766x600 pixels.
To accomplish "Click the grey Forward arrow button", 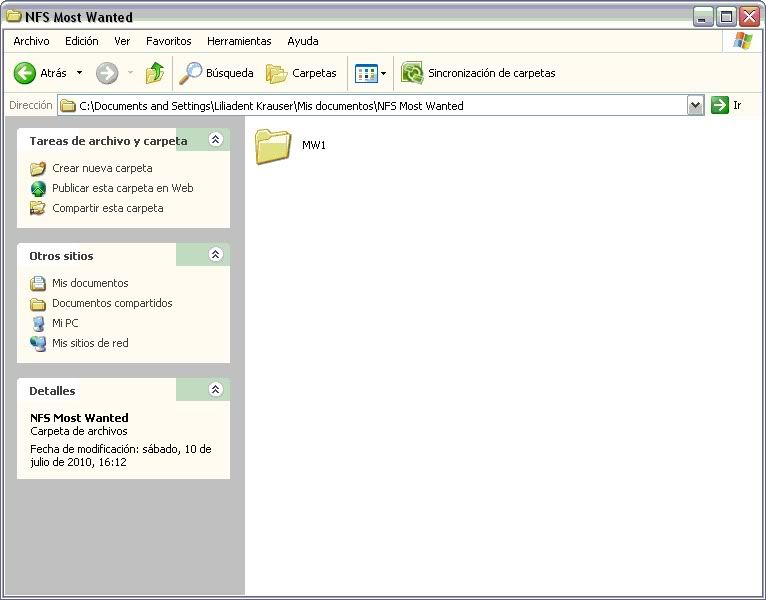I will point(107,73).
